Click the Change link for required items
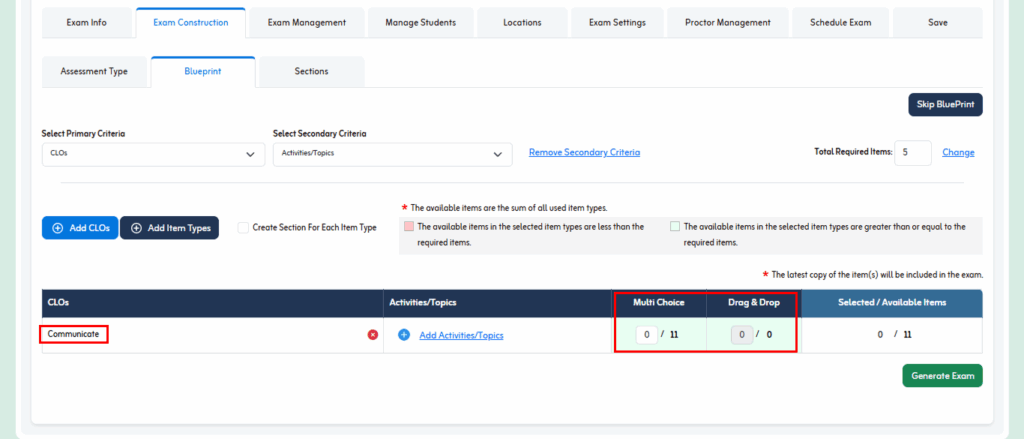 958,152
